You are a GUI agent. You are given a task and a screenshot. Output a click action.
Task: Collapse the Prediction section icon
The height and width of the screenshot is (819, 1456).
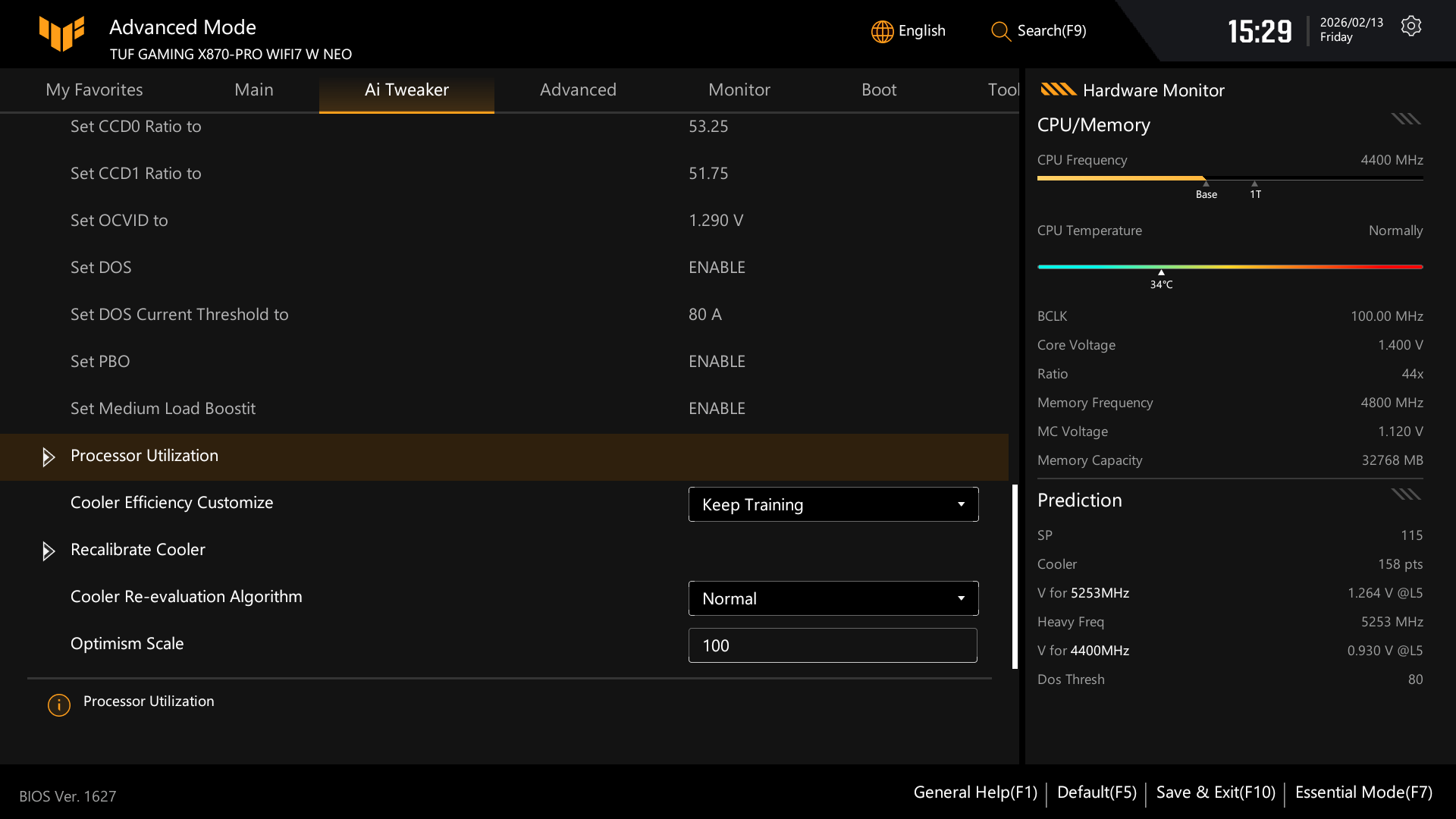(x=1405, y=494)
